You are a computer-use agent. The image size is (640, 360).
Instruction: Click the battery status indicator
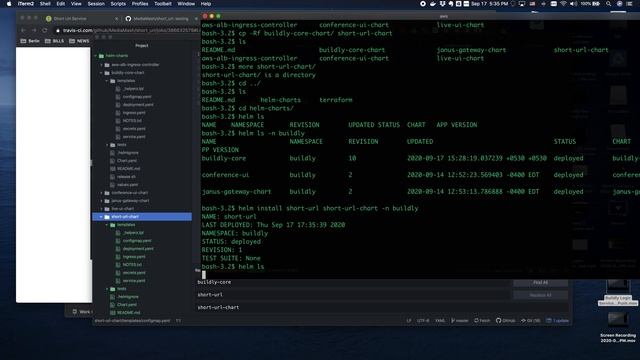[x=590, y=4]
